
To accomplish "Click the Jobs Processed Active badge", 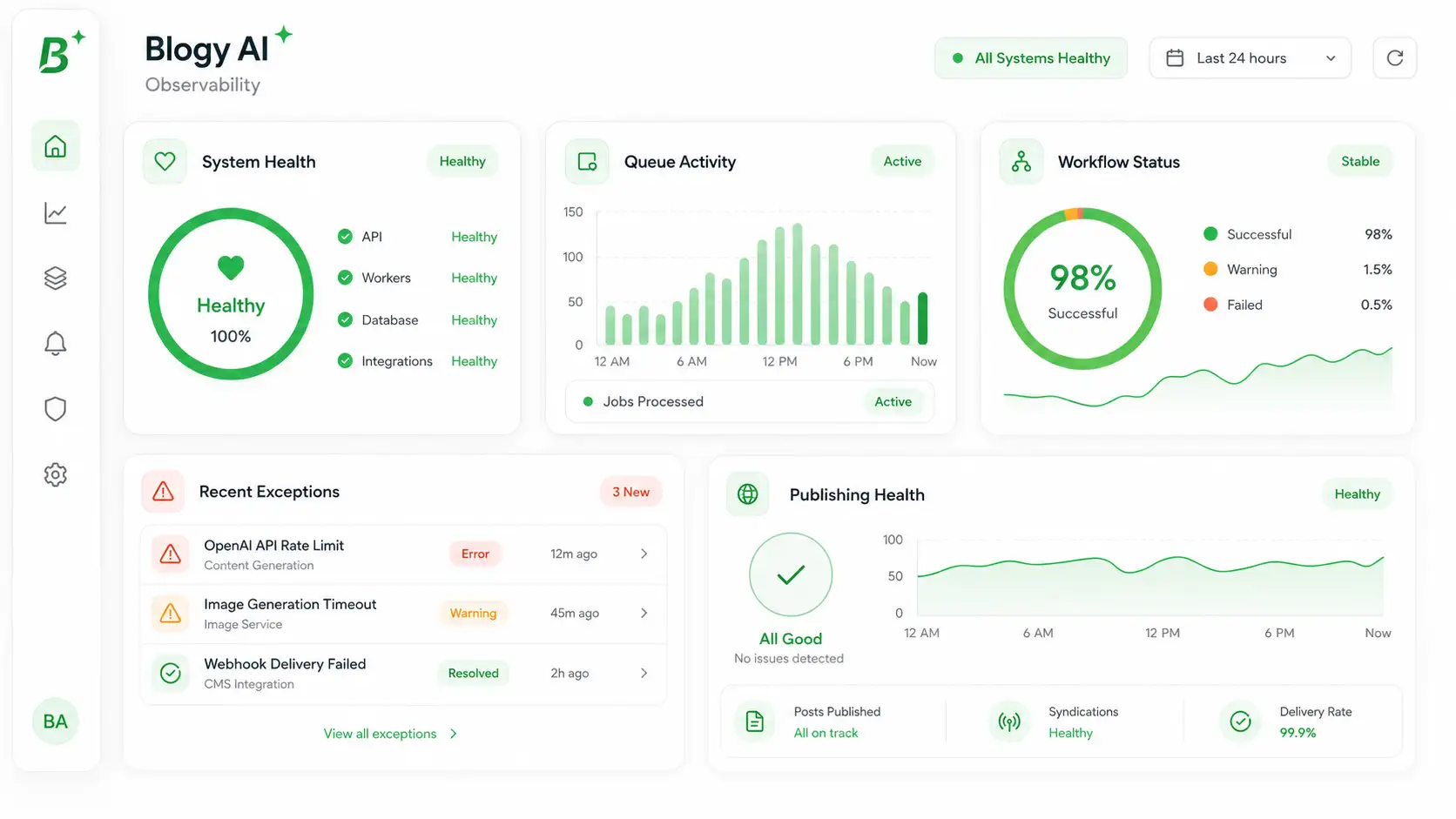I will coord(893,401).
